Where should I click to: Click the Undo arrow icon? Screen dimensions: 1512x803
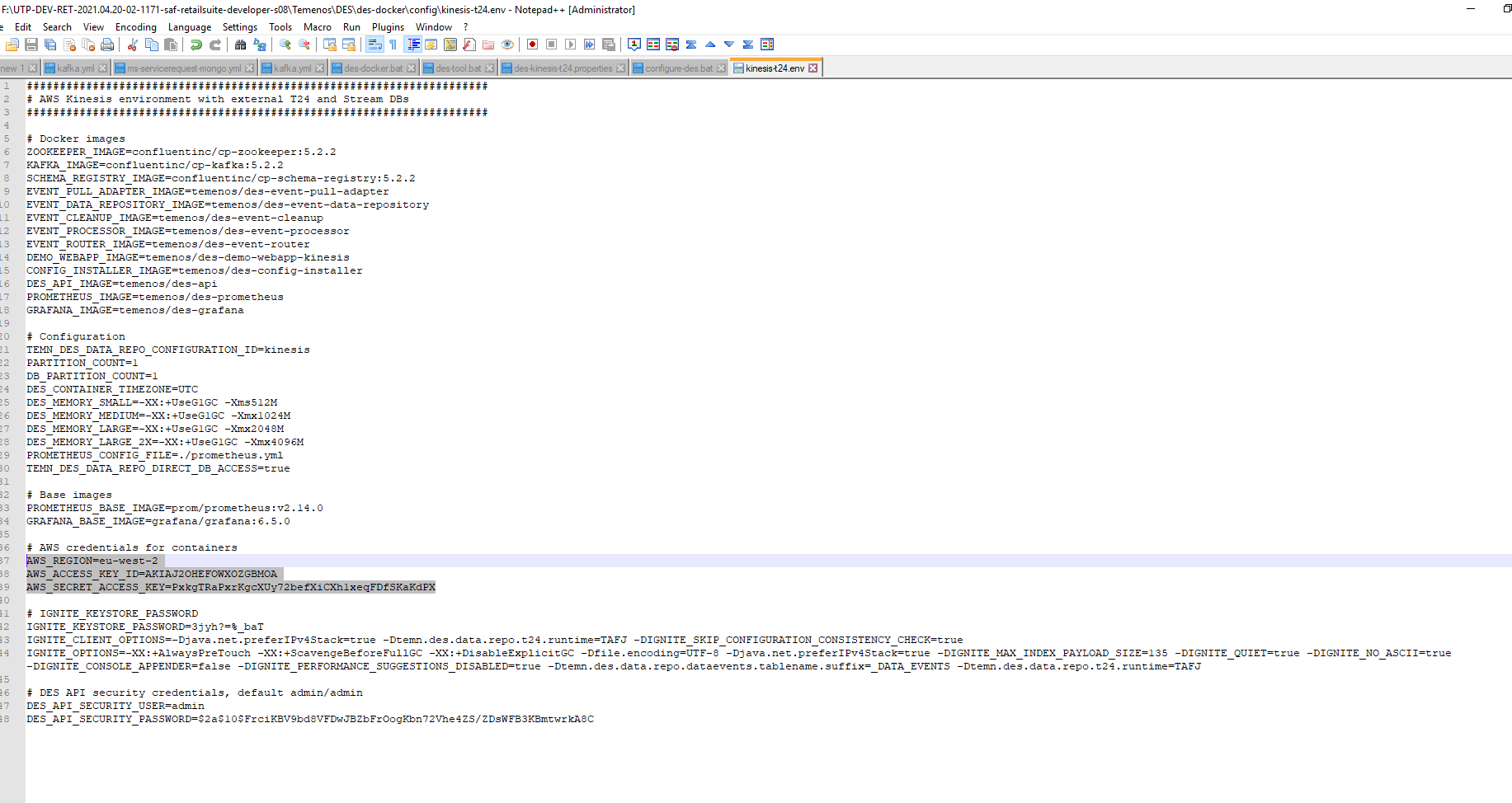(x=196, y=45)
